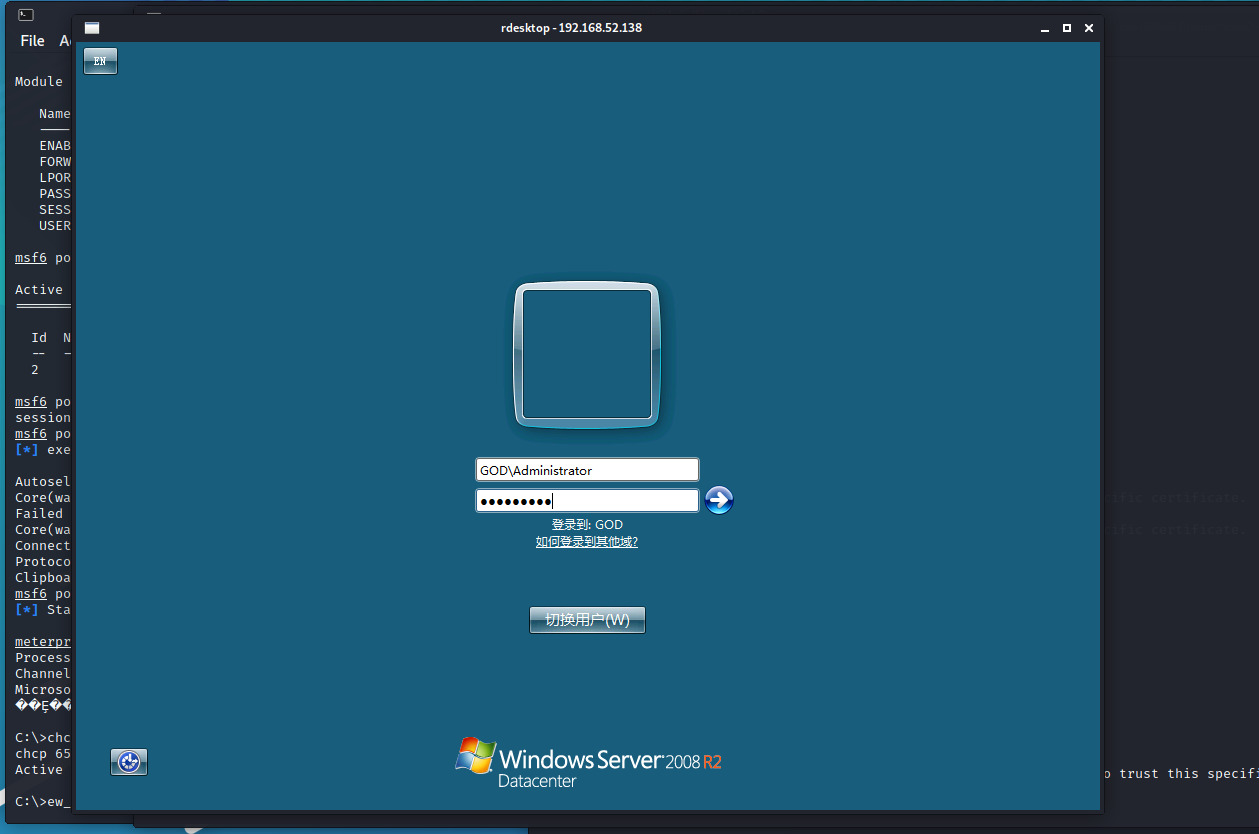
Task: Maximize the rdesktop window
Action: [x=1067, y=28]
